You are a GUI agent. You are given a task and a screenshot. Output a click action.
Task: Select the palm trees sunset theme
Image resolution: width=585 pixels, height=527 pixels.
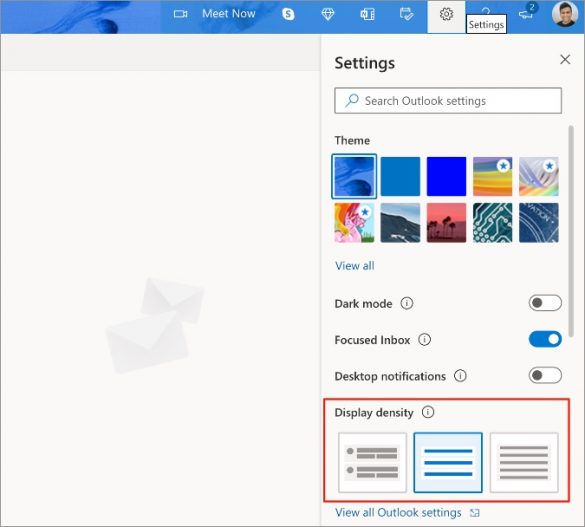point(446,223)
